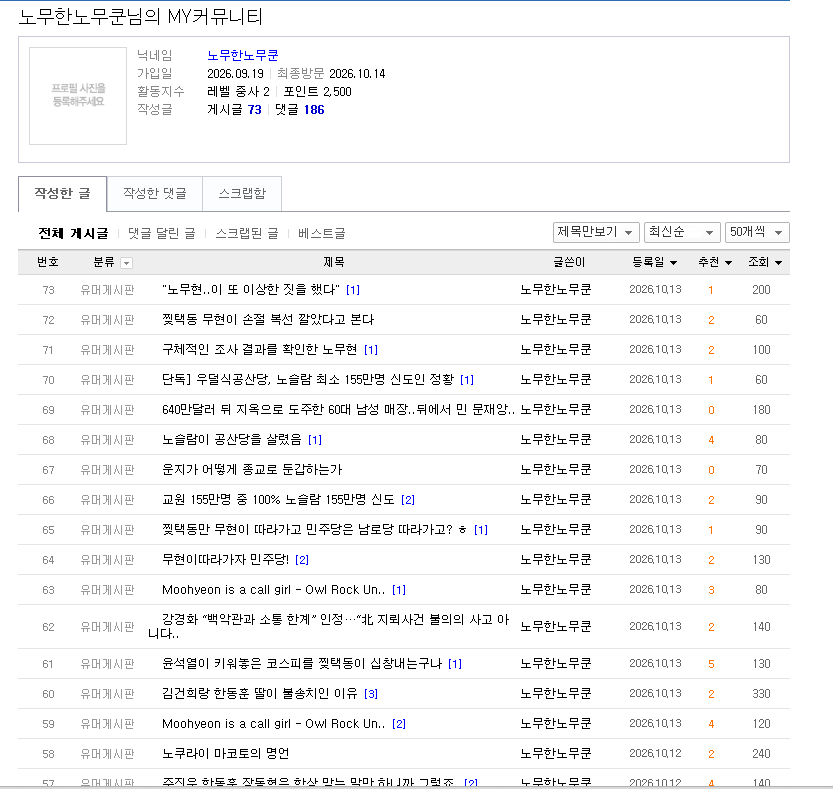The height and width of the screenshot is (789, 833).
Task: Click view count 200 on post 73
Action: coord(761,290)
